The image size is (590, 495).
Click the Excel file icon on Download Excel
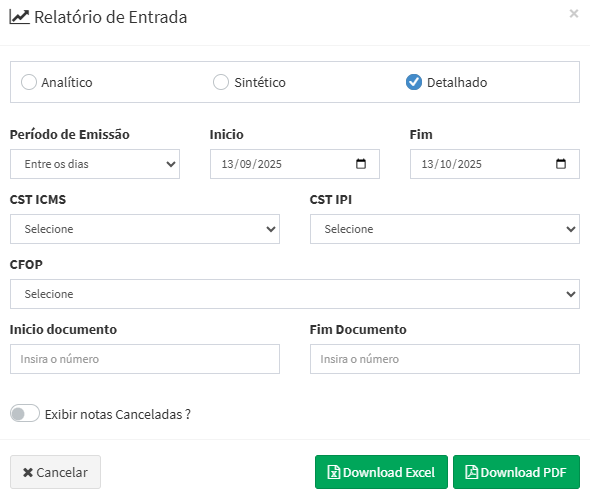point(333,472)
